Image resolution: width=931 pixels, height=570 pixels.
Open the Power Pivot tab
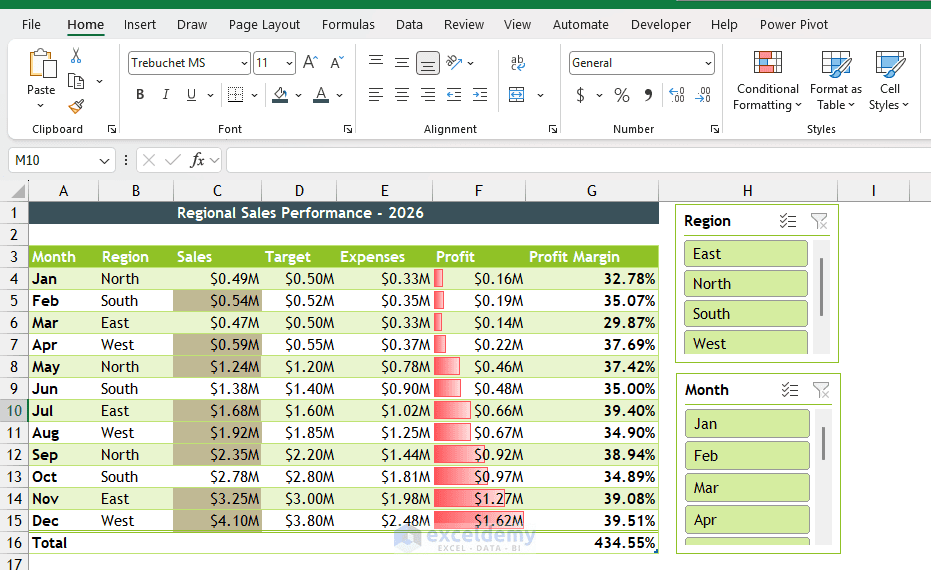tap(793, 24)
